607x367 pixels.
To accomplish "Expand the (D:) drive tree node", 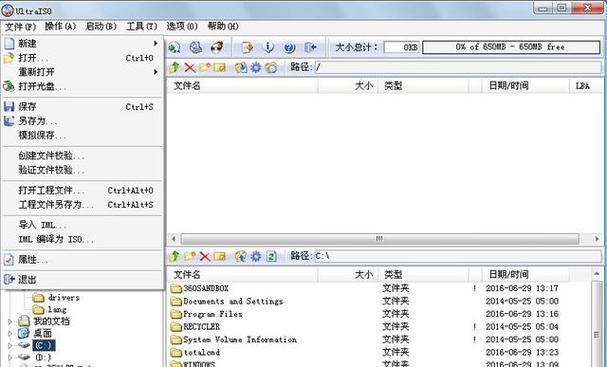I will coord(10,357).
